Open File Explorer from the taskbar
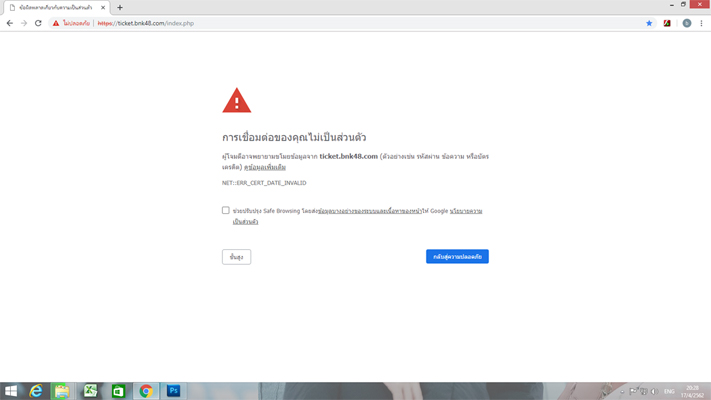This screenshot has height=400, width=711. [62, 391]
